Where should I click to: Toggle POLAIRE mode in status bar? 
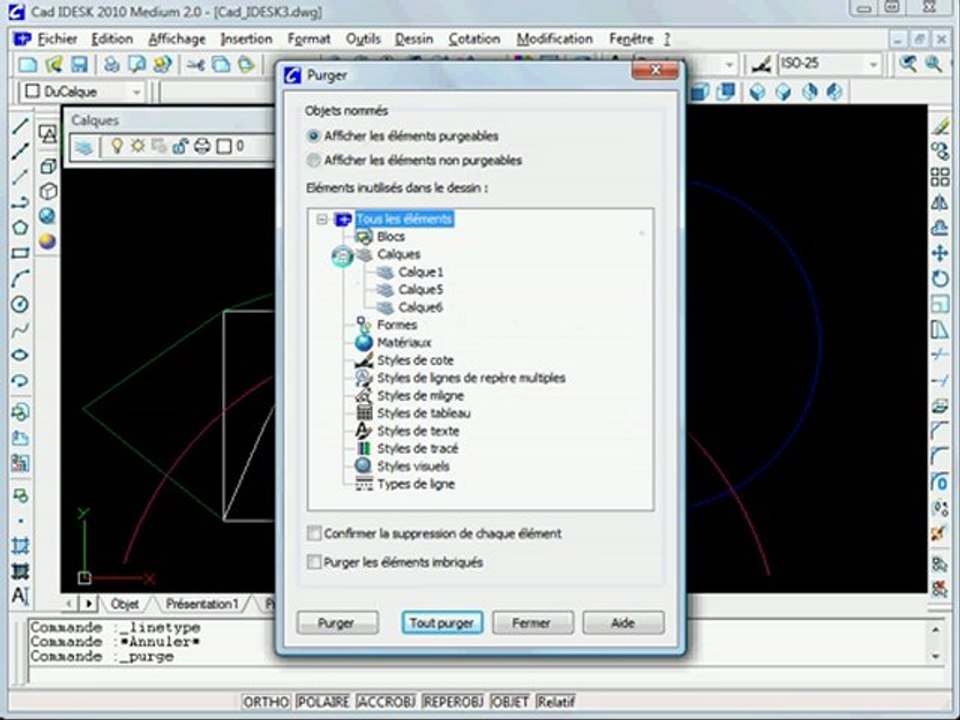(323, 702)
